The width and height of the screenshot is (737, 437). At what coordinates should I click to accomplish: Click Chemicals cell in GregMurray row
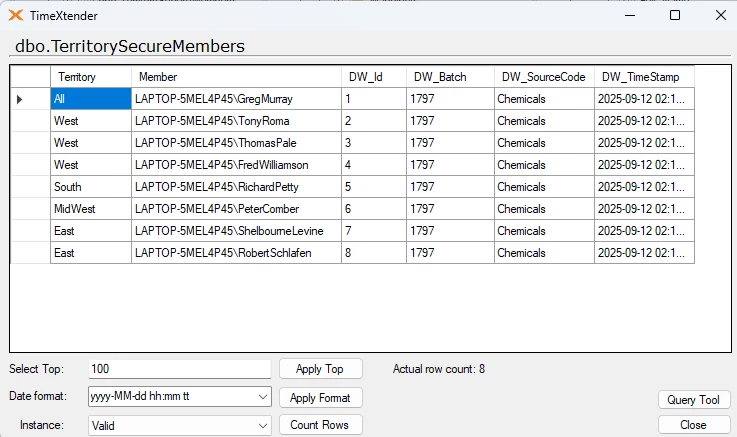(544, 99)
